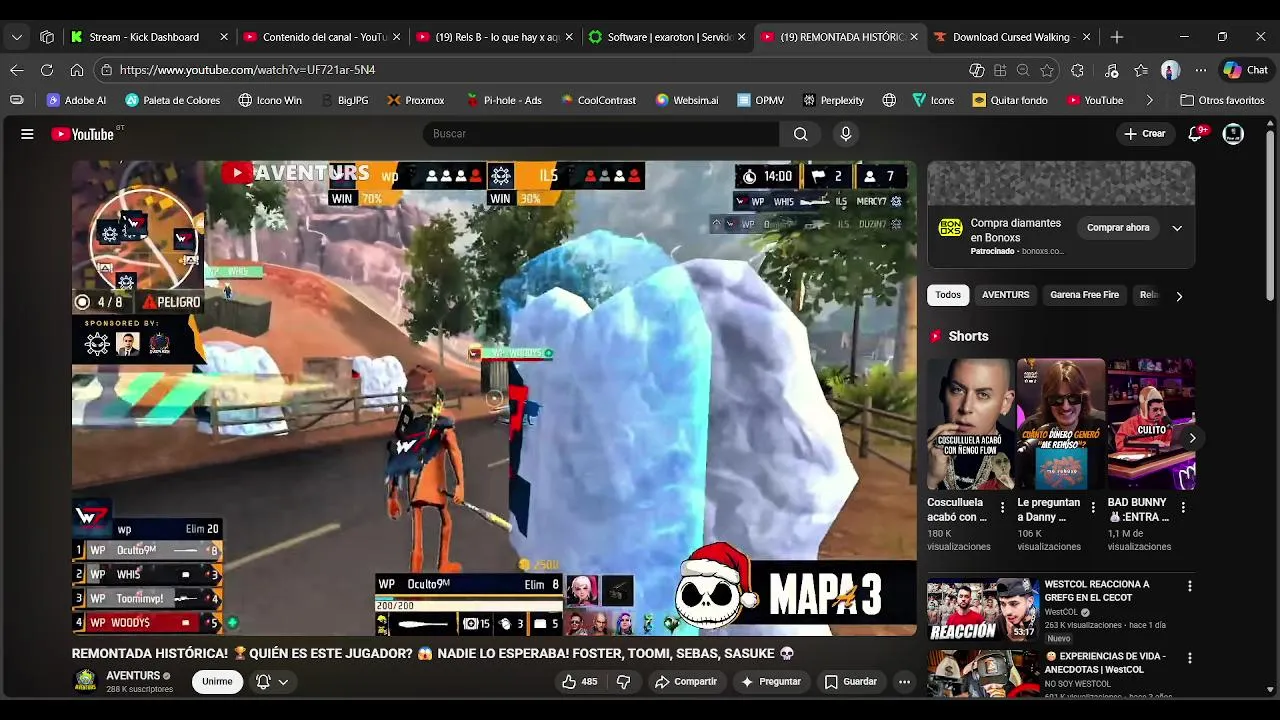This screenshot has height=720, width=1280.
Task: Expand the Bonoxs ad chevron
Action: [x=1177, y=228]
